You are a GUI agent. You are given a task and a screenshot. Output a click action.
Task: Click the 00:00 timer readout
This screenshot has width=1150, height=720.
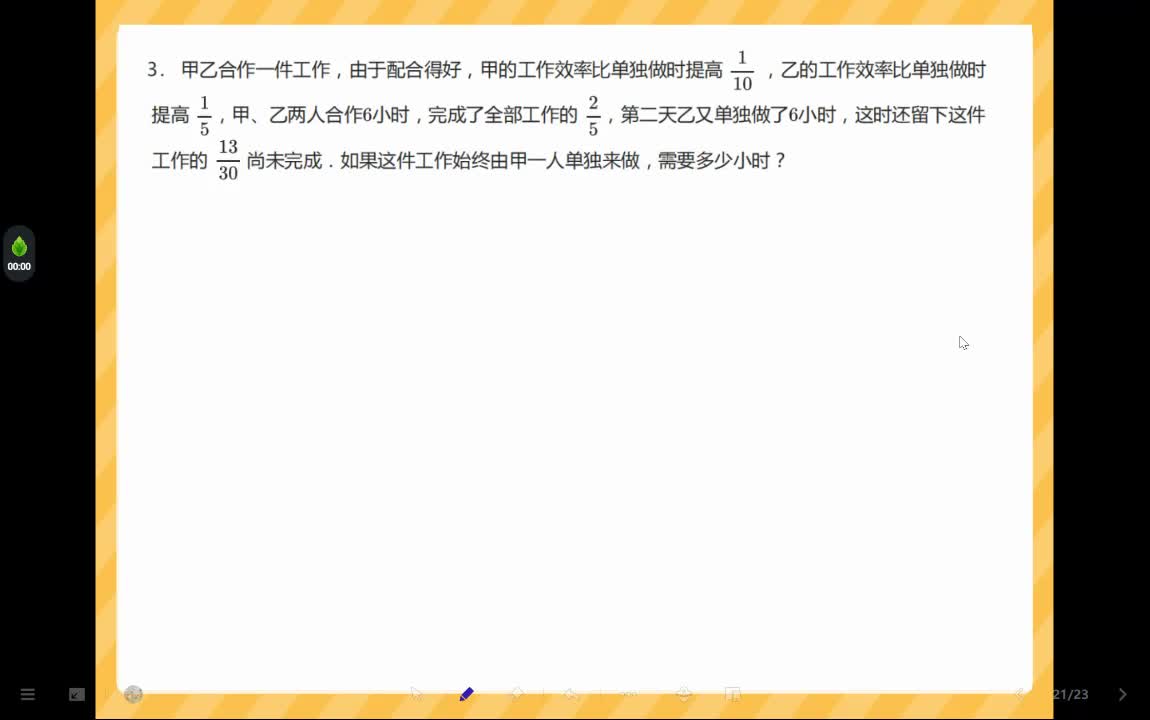pos(19,267)
